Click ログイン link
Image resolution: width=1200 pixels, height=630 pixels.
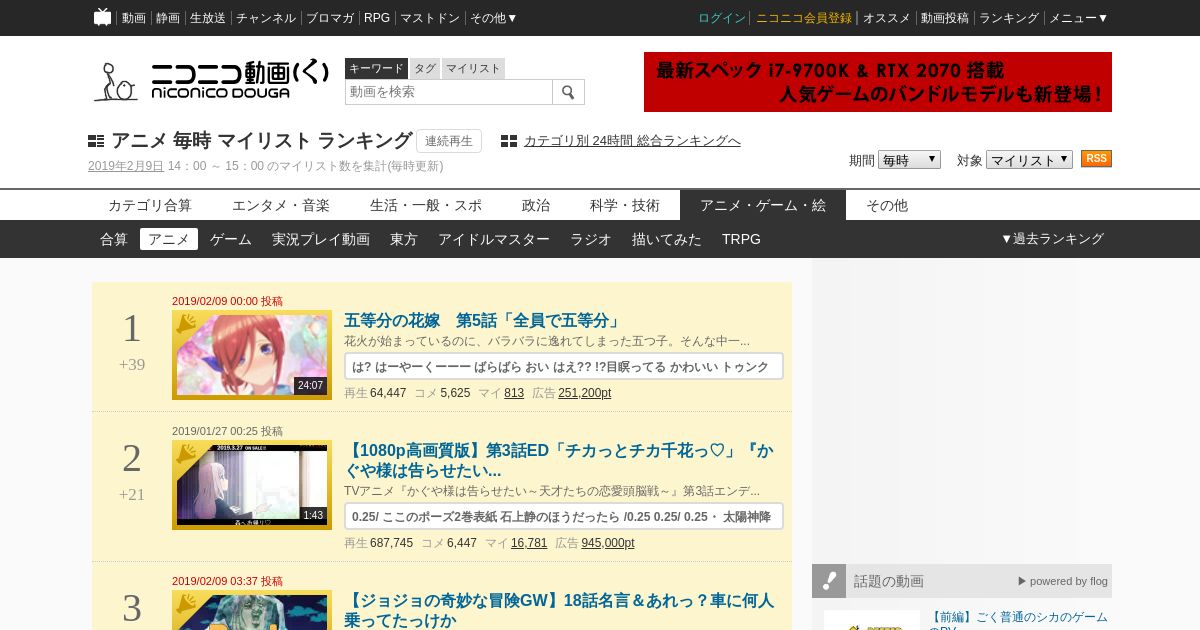[722, 18]
